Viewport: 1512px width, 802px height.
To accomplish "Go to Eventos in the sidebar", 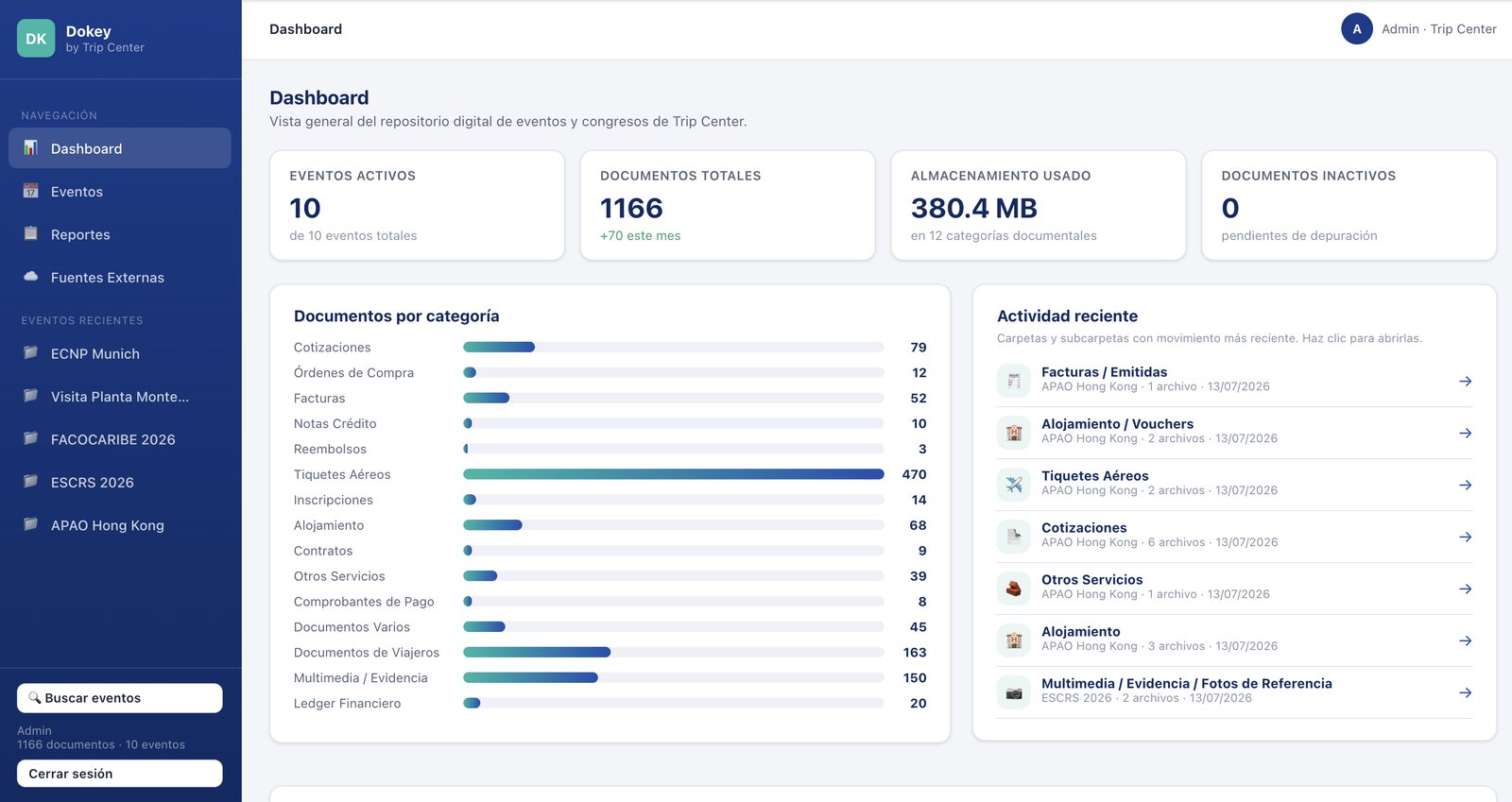I will click(120, 192).
